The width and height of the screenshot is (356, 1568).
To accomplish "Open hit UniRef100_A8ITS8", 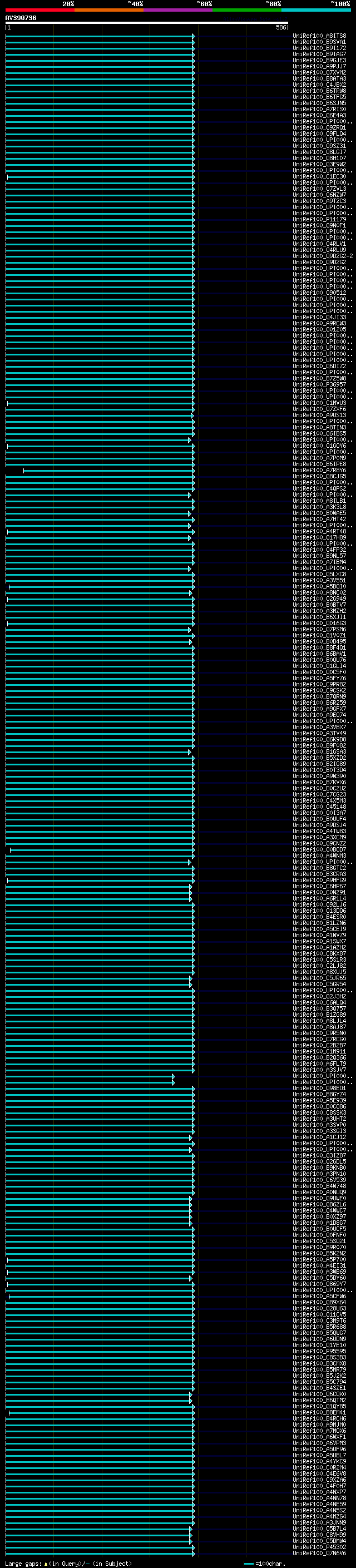I will point(319,36).
